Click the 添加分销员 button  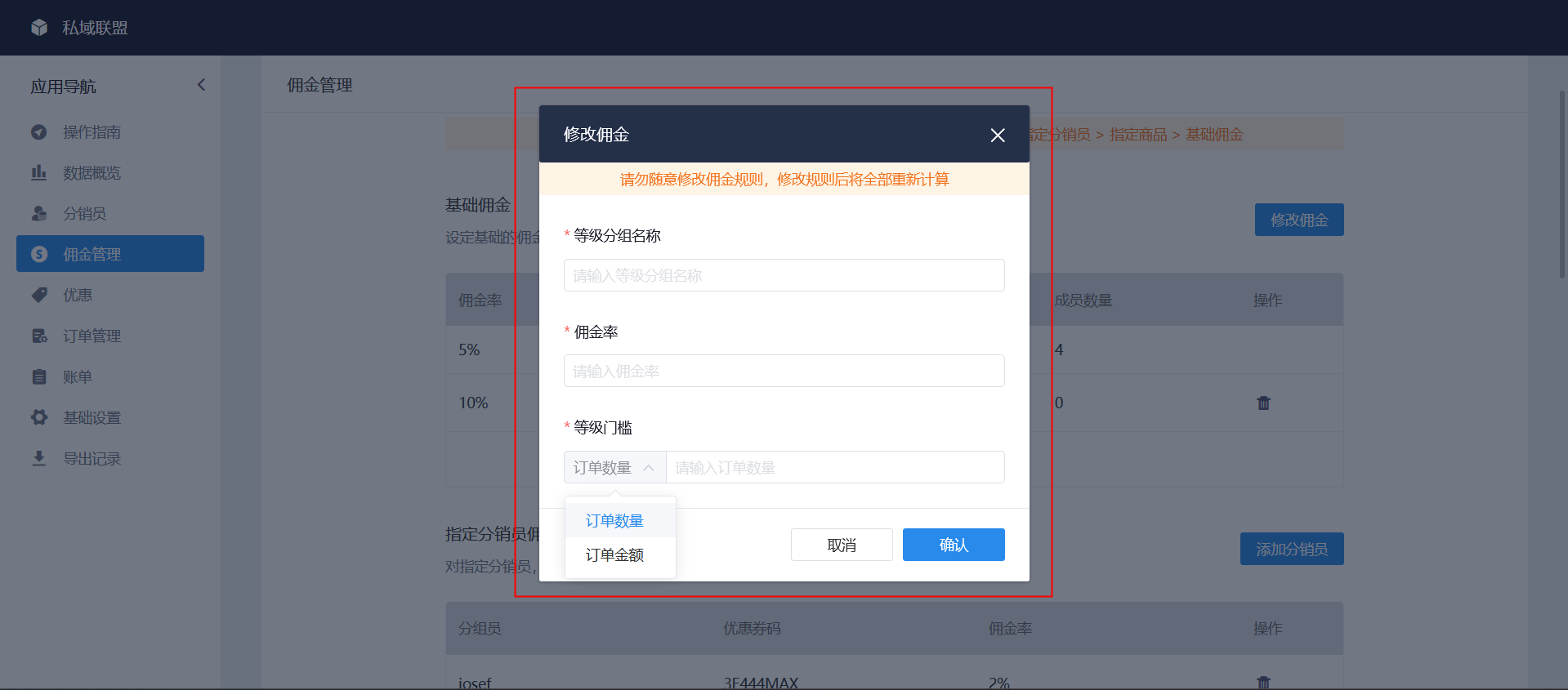tap(1292, 549)
